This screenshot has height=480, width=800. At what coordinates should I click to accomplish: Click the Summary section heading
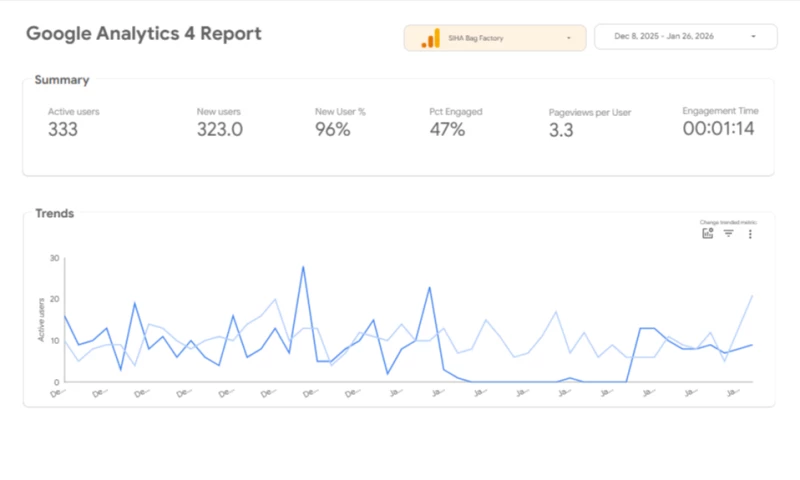point(62,80)
